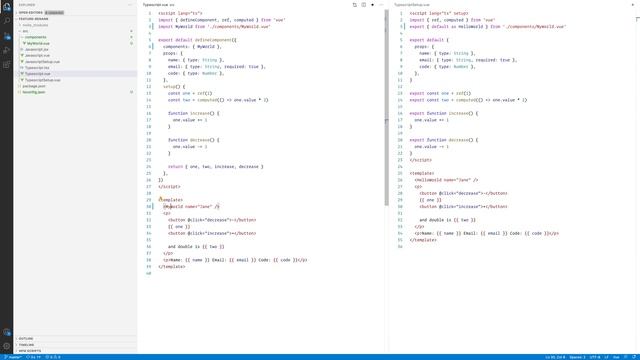The image size is (640, 360).
Task: Click 'return { one, two, increase, decrease }' line
Action: [x=216, y=167]
